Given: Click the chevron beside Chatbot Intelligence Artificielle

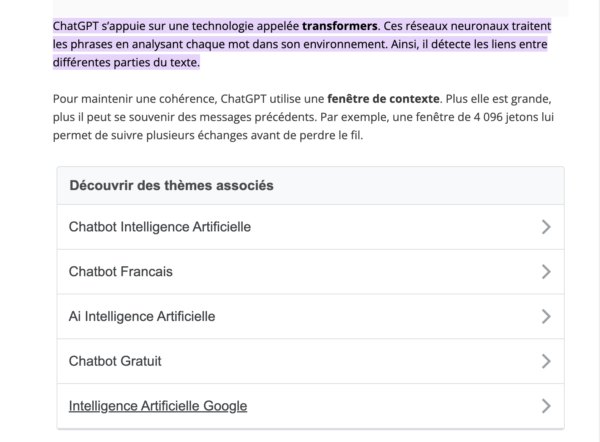Looking at the screenshot, I should [x=546, y=227].
